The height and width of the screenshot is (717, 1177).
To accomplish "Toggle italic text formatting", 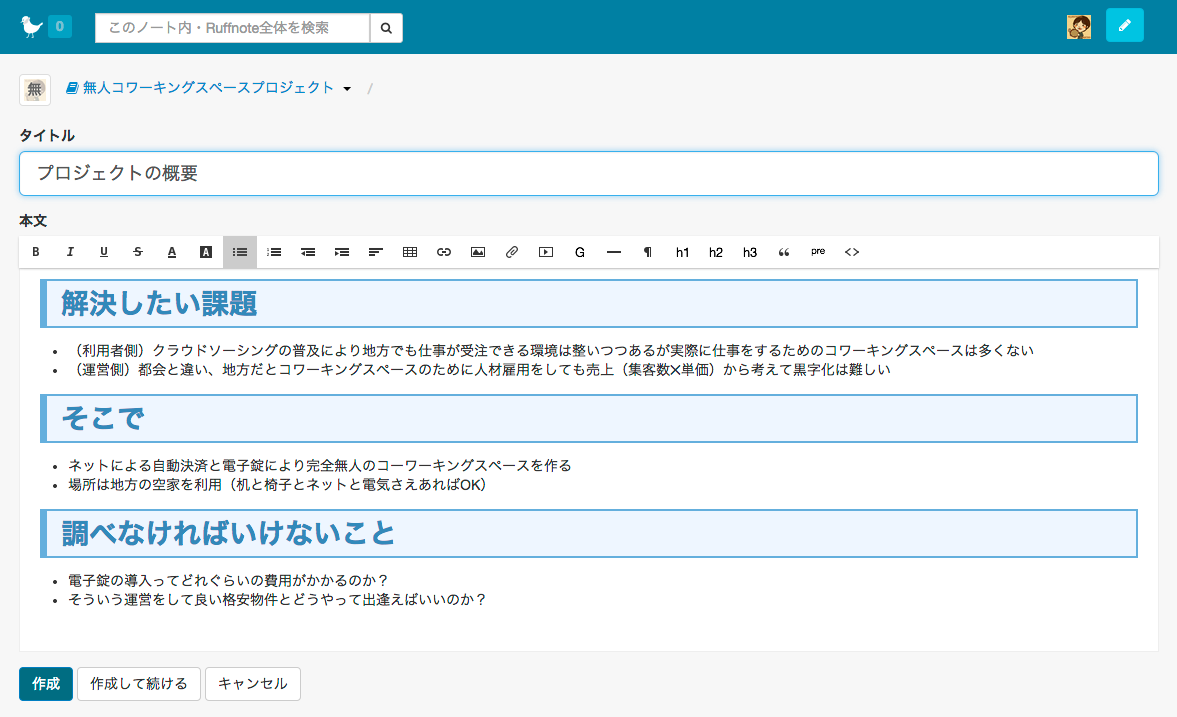I will tap(70, 252).
